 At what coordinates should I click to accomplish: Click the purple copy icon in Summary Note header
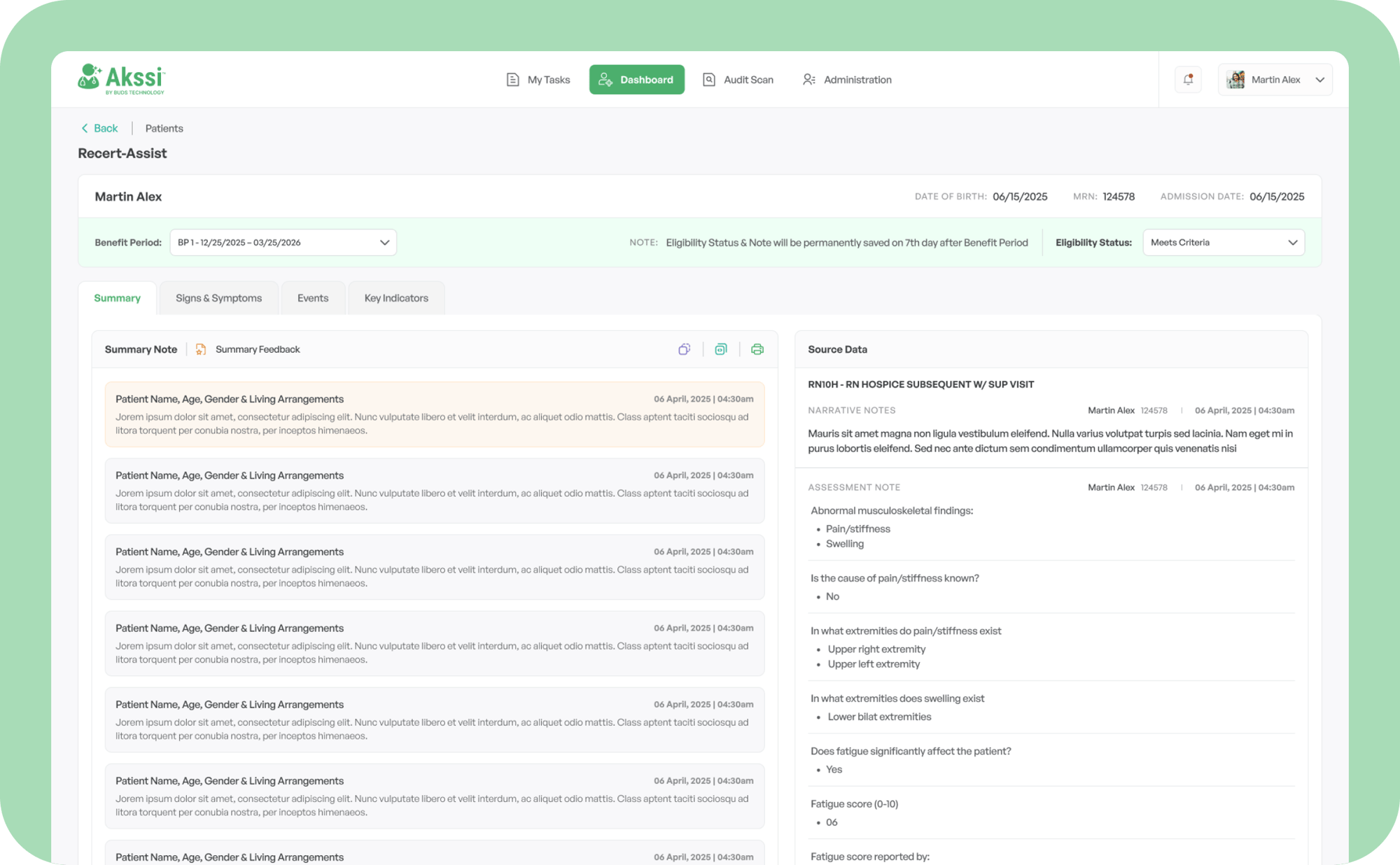pos(684,349)
